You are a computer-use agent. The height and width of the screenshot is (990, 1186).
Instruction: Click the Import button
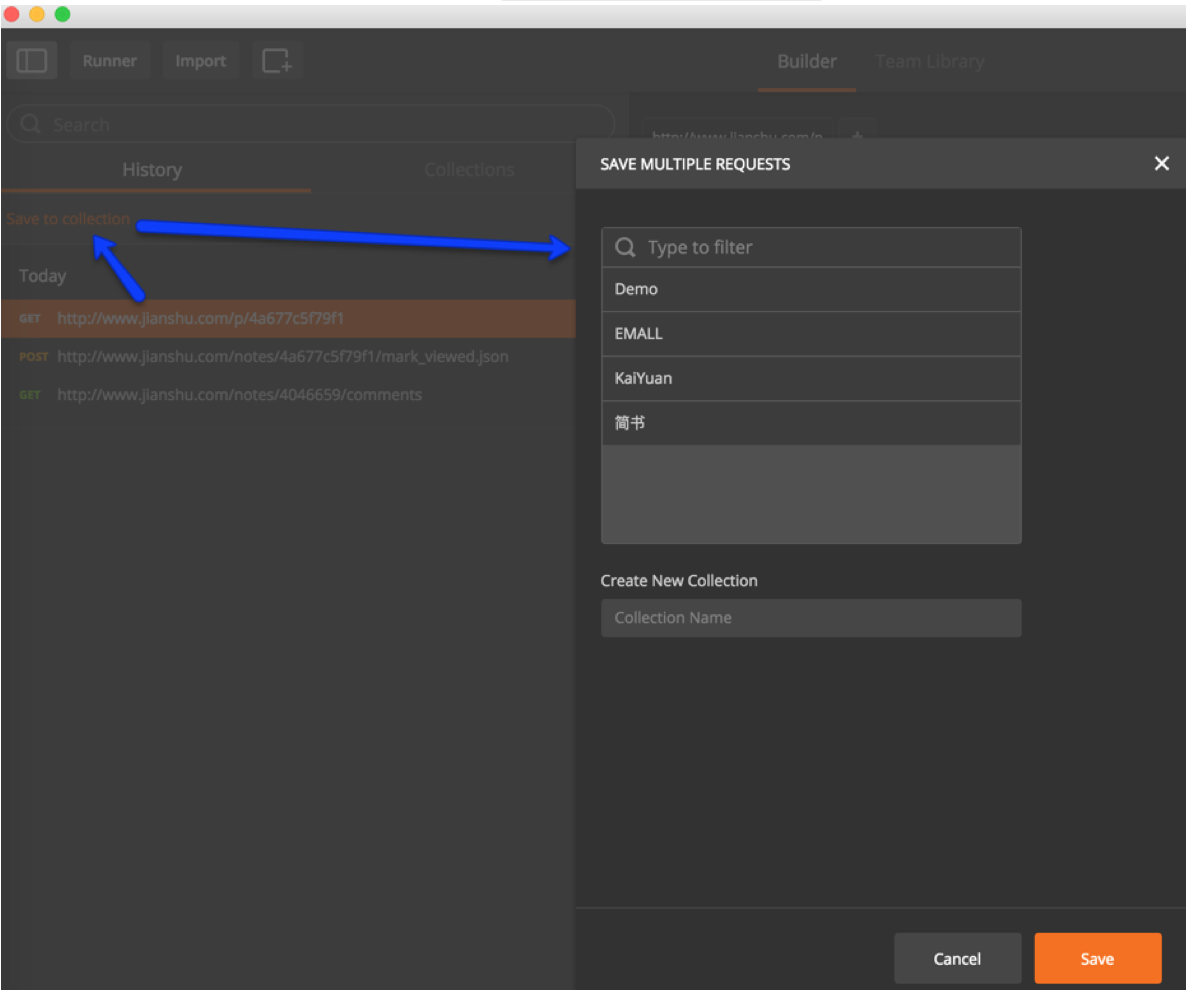[200, 61]
